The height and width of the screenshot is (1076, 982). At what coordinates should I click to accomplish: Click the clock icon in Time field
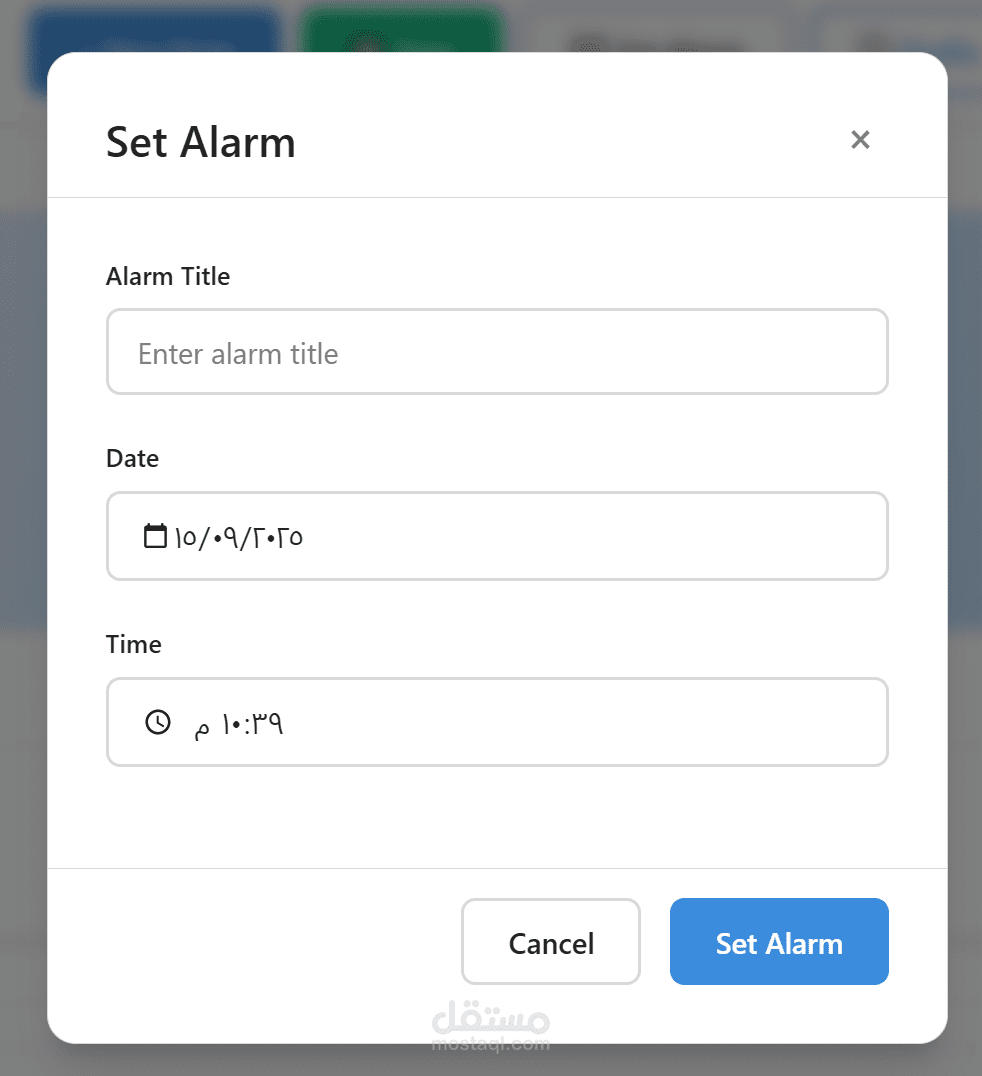pyautogui.click(x=158, y=722)
